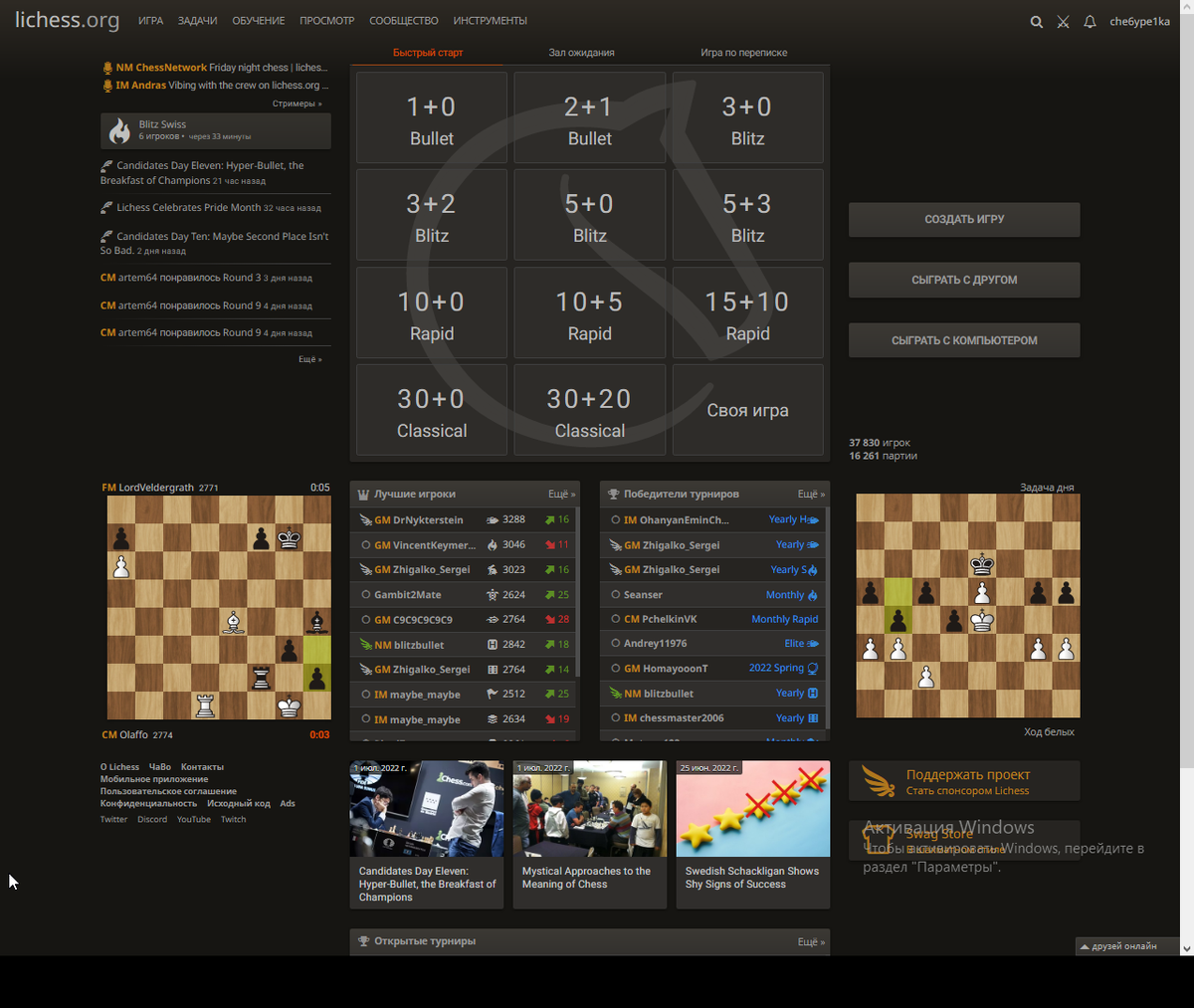Open the lichess.org home logo
The image size is (1194, 1008).
pyautogui.click(x=67, y=20)
